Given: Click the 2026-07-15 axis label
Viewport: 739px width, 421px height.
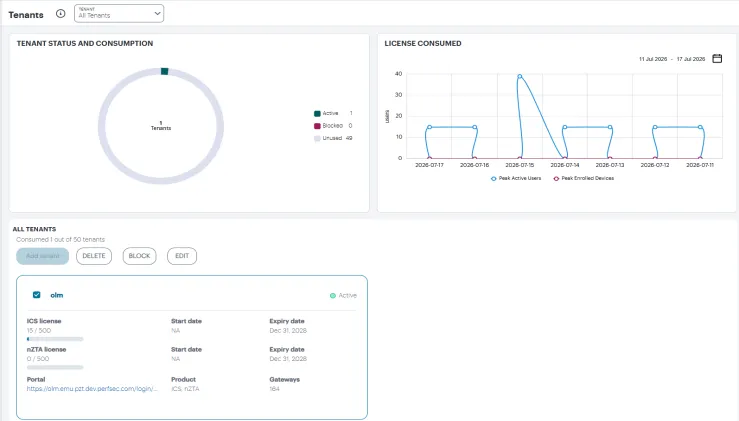Looking at the screenshot, I should [519, 165].
